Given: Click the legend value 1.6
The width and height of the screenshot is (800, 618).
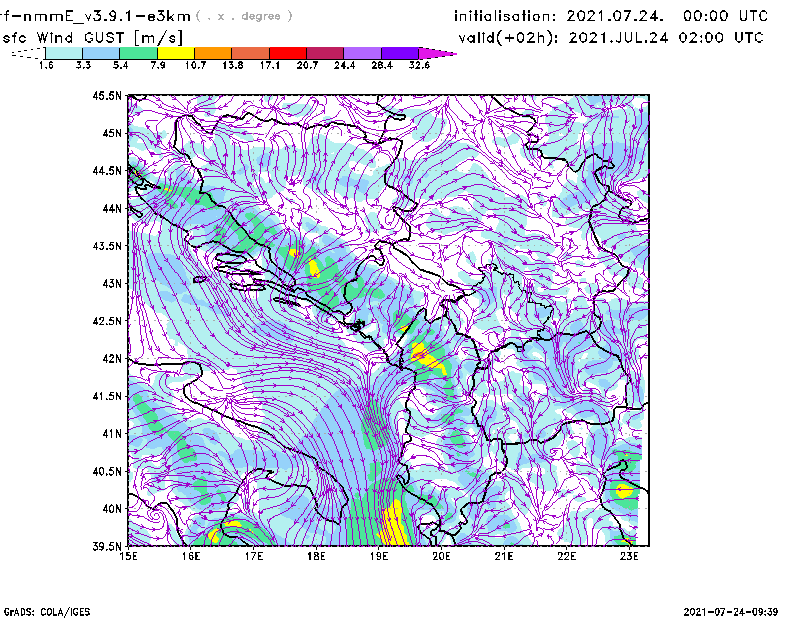Looking at the screenshot, I should click(x=46, y=65).
